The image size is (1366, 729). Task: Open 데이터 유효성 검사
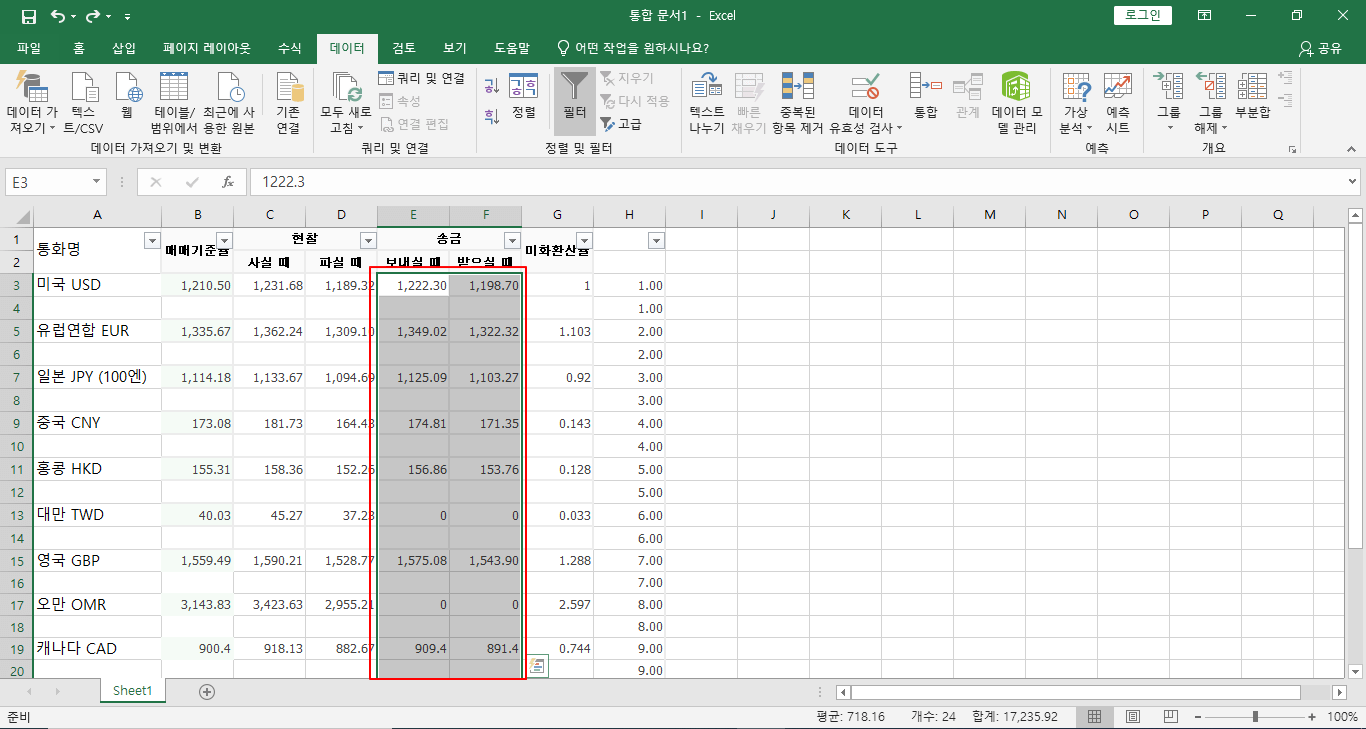tap(865, 103)
